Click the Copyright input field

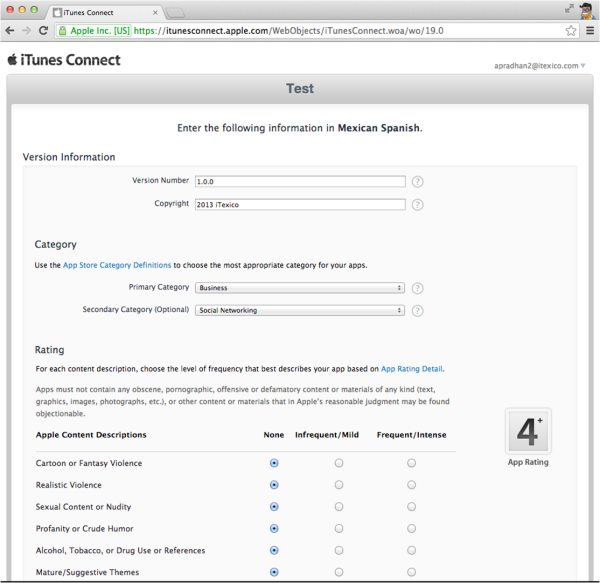[300, 204]
